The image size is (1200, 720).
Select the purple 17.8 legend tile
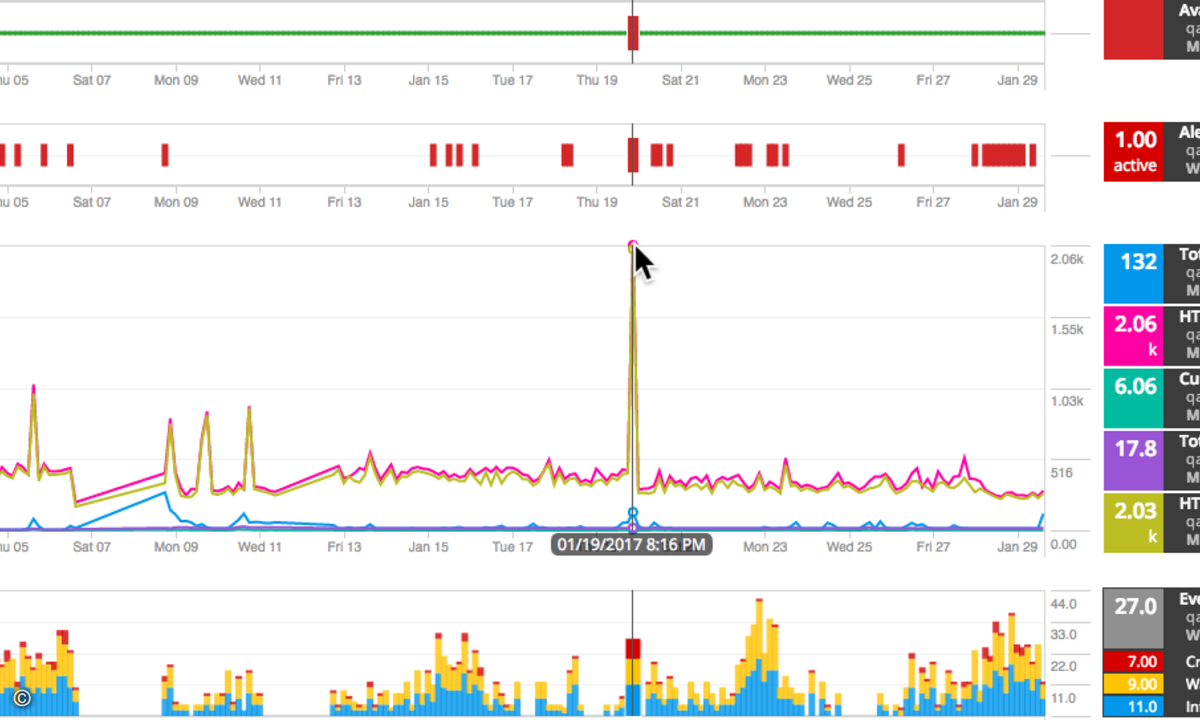click(x=1133, y=460)
